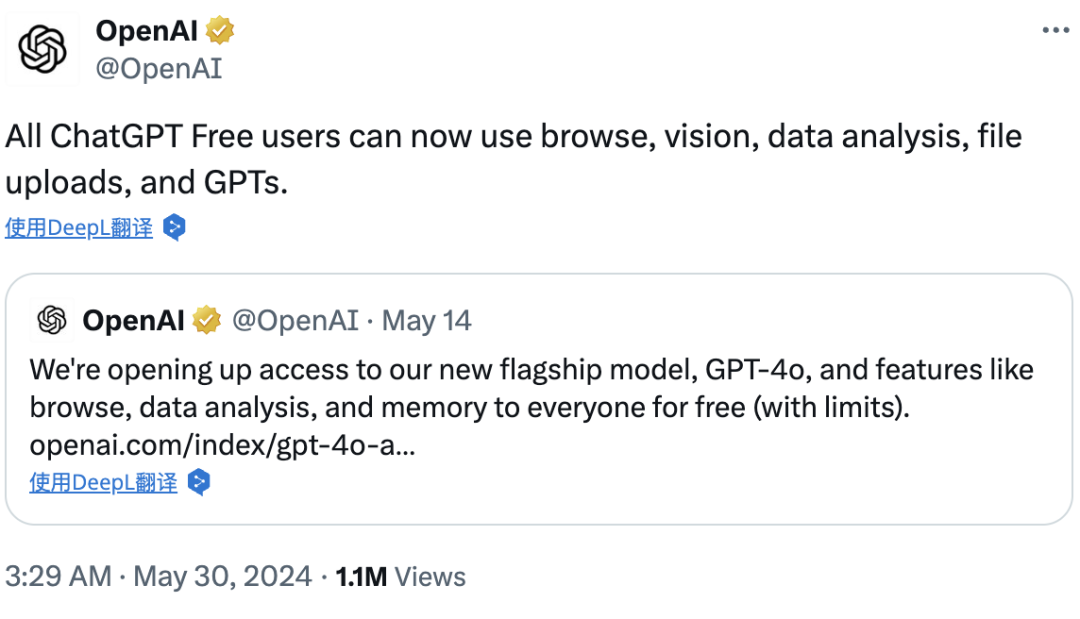Click the 1.1M Views count
The image size is (1080, 619).
point(400,576)
